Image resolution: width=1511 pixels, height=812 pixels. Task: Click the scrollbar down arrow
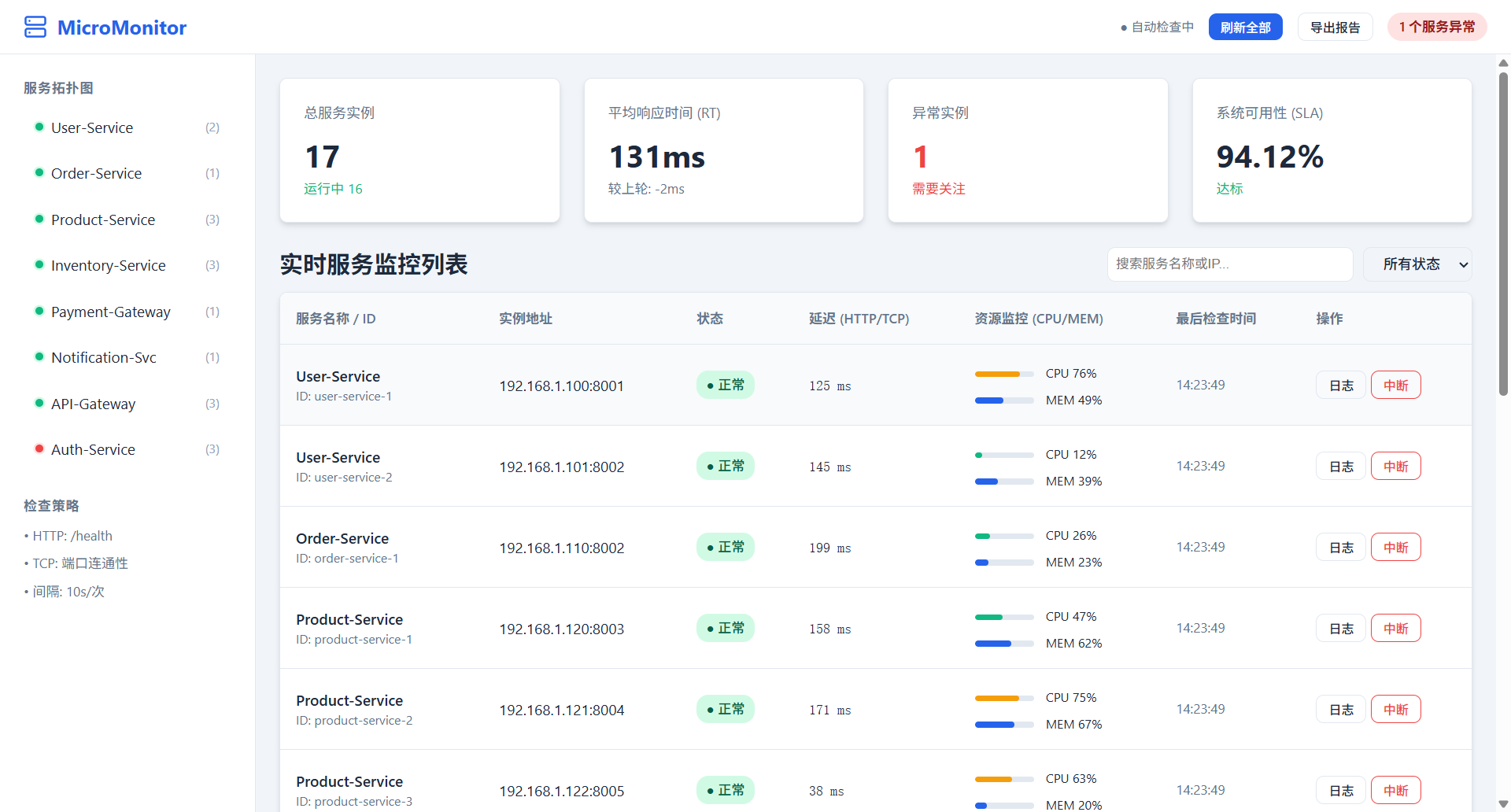tap(1503, 803)
